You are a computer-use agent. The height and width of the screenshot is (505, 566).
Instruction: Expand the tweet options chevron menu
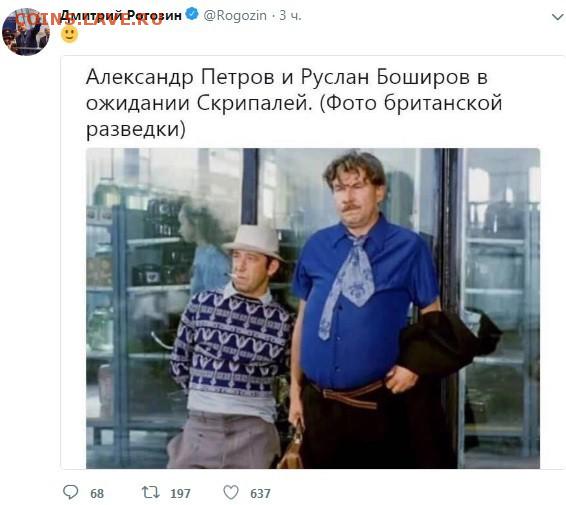pos(558,17)
